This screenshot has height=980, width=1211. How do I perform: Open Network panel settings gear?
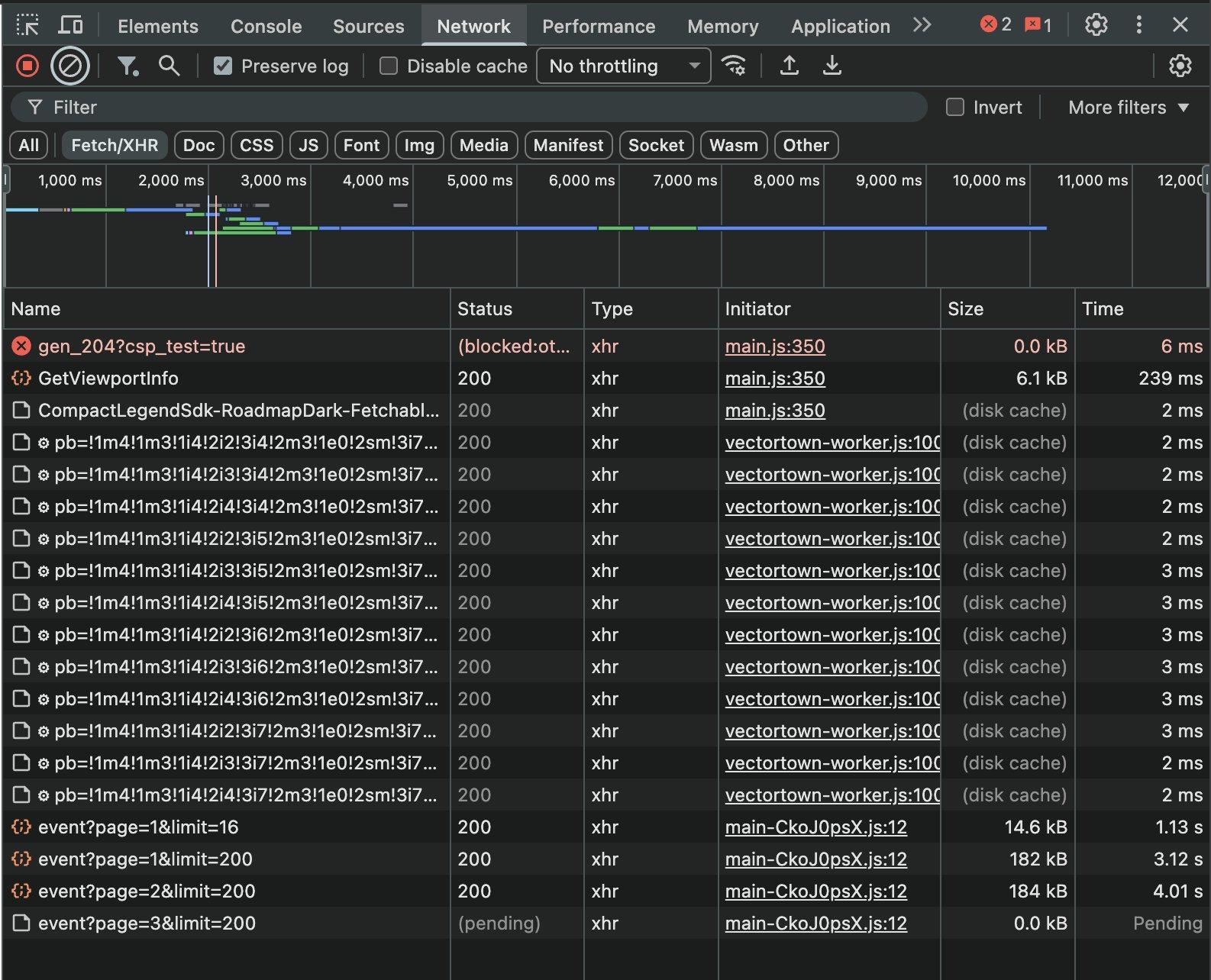coord(1180,66)
